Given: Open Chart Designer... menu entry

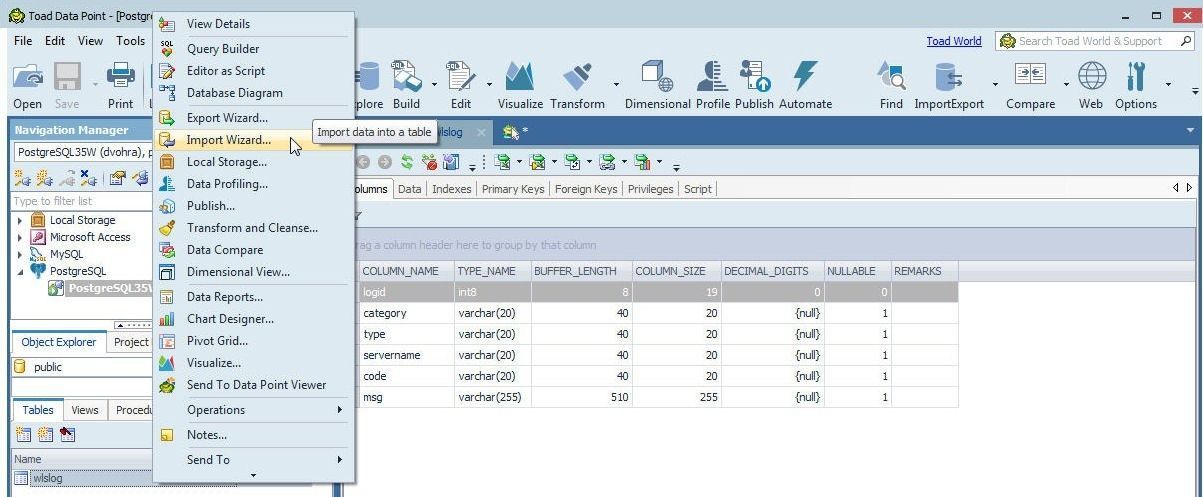Looking at the screenshot, I should (230, 319).
